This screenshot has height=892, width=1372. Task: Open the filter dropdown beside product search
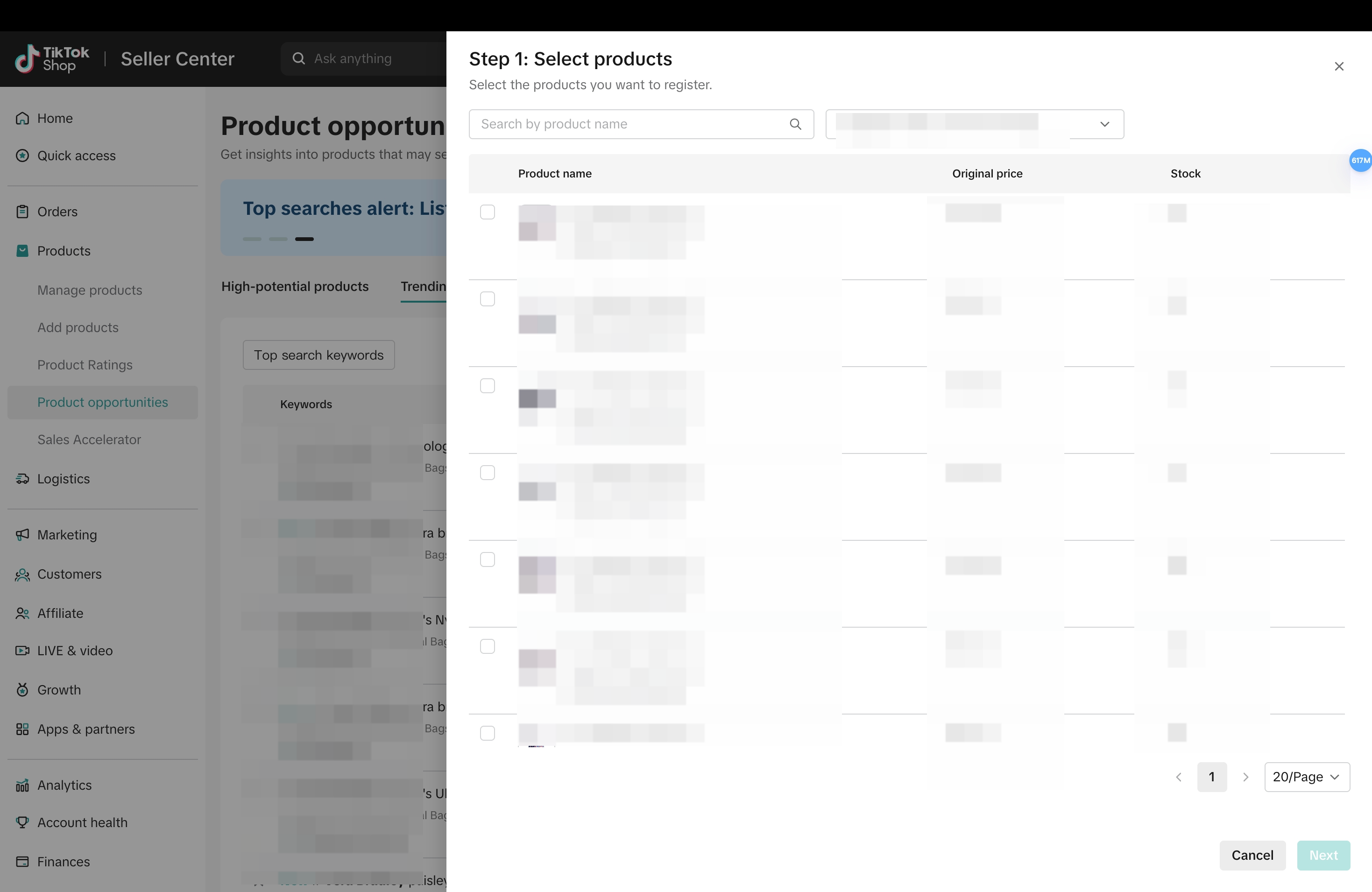click(975, 124)
